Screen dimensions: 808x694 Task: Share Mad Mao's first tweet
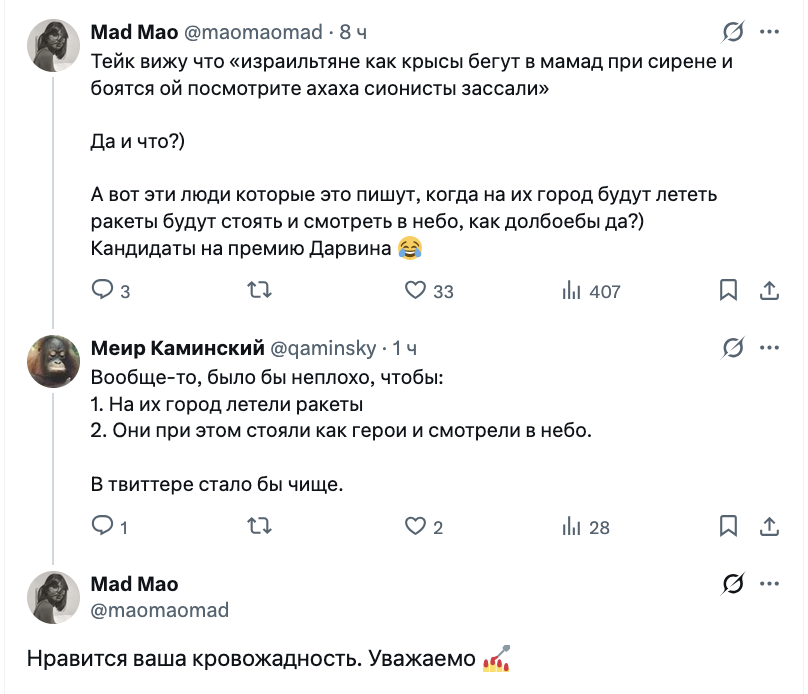coord(769,291)
